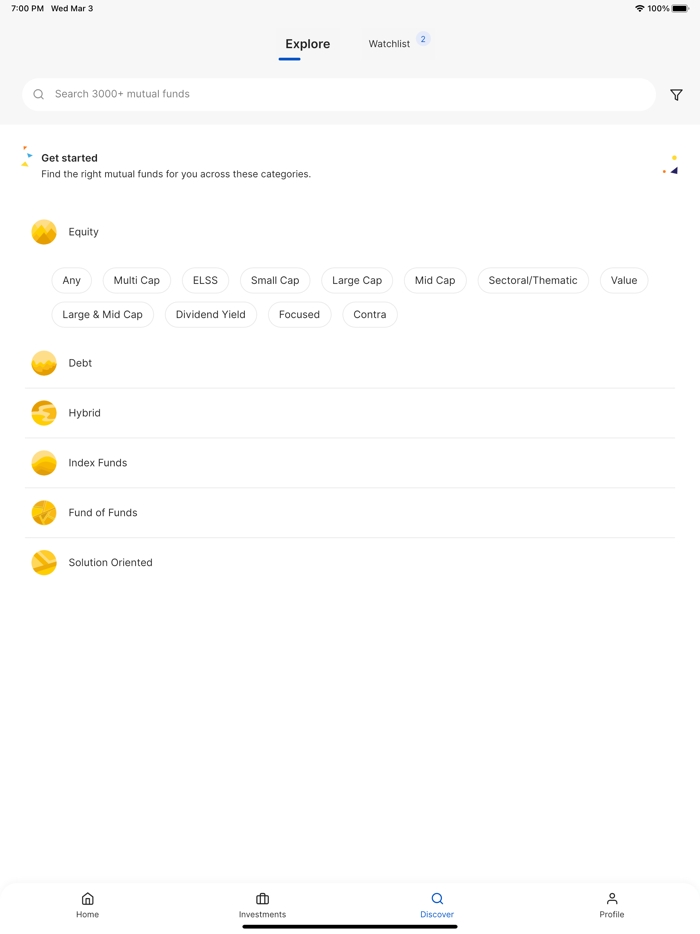The height and width of the screenshot is (934, 700).
Task: Select the Hybrid pie-chart icon
Action: (44, 413)
